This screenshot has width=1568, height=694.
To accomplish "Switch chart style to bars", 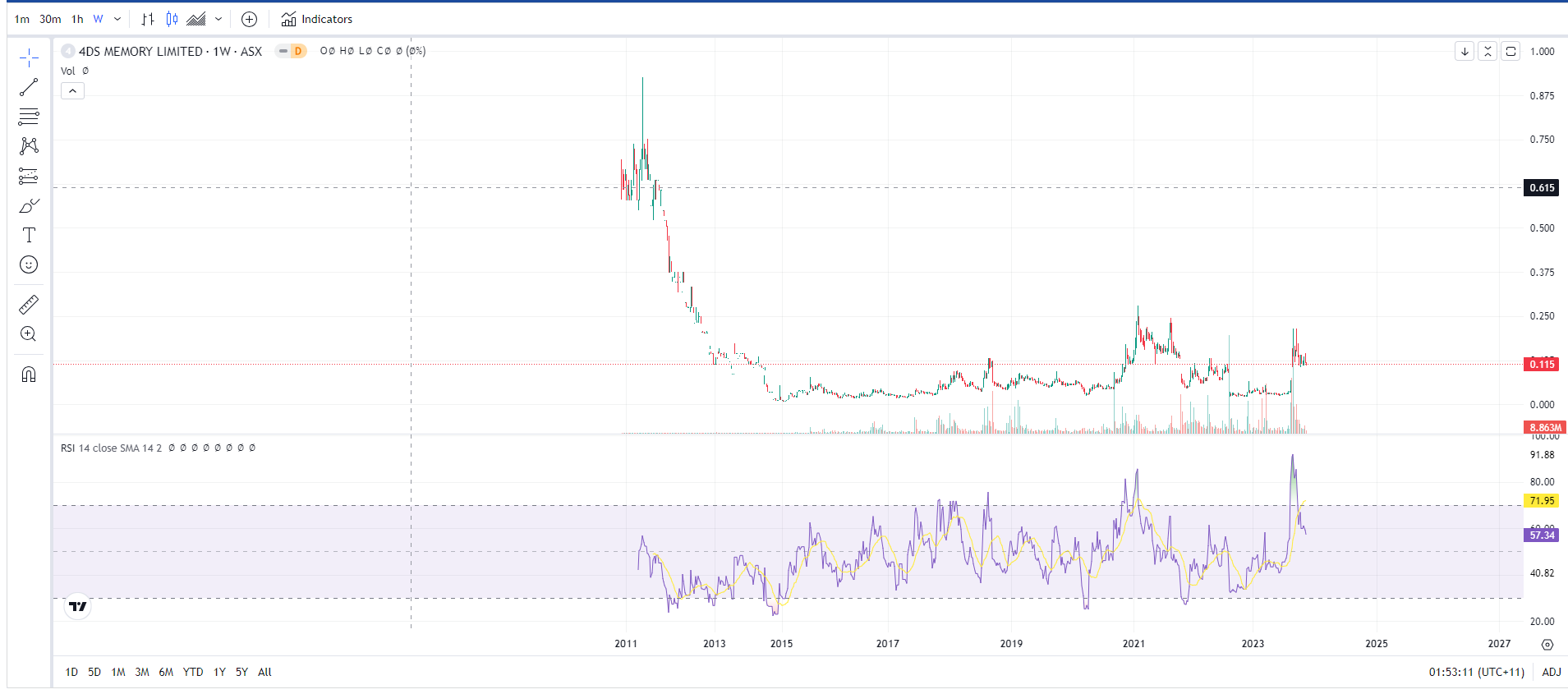I will click(148, 19).
